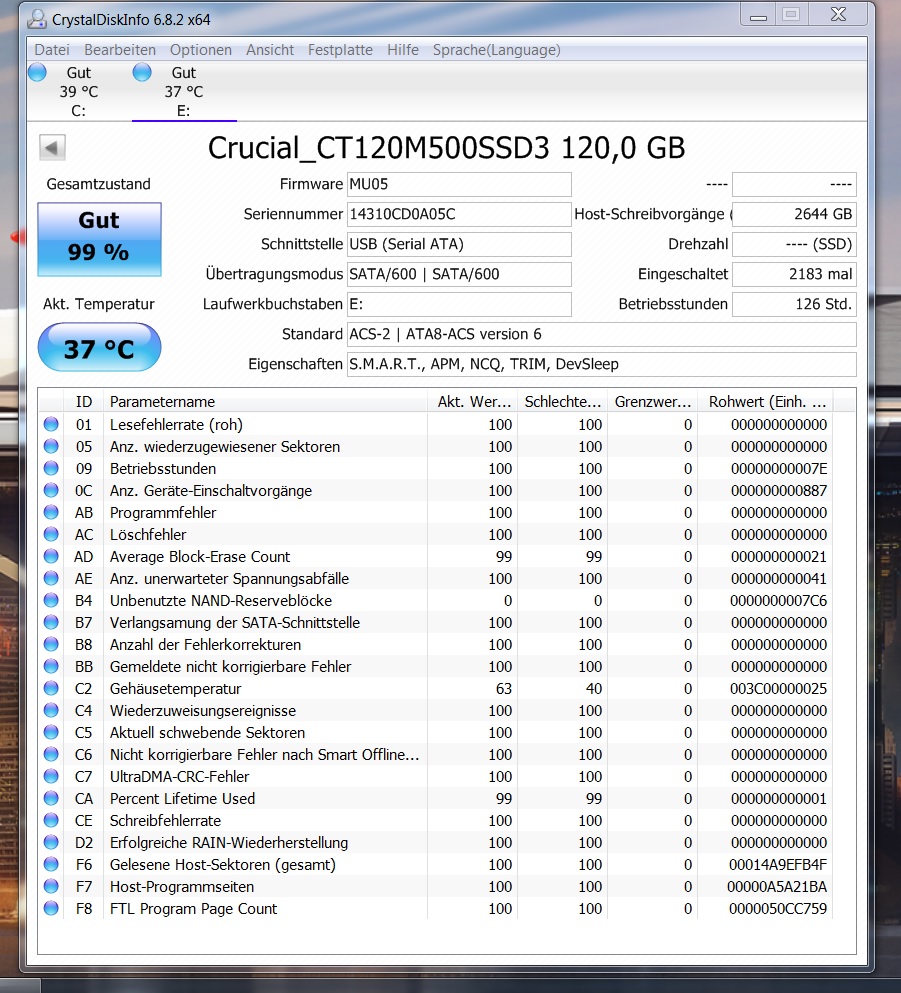Click the previous disk arrow button
The width and height of the screenshot is (901, 993).
coord(52,148)
